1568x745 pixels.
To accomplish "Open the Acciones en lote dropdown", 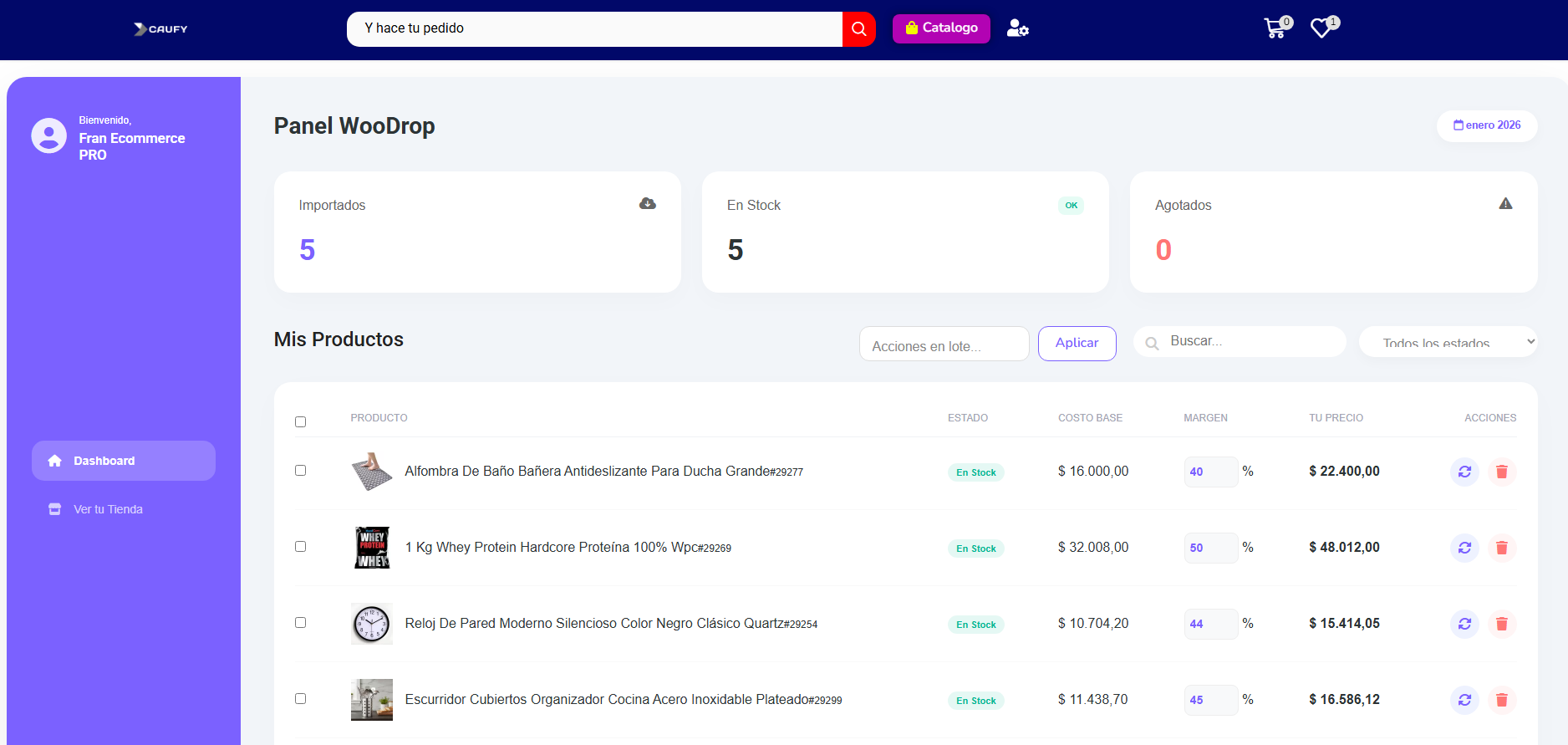I will pyautogui.click(x=944, y=344).
